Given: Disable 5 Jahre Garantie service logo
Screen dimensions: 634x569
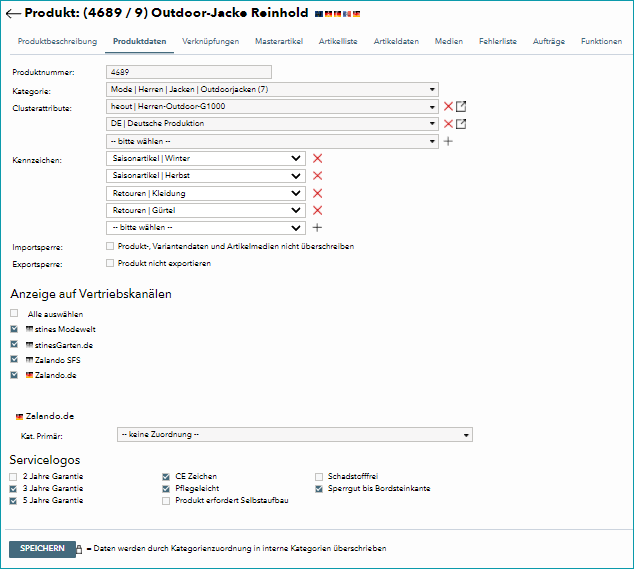Looking at the screenshot, I should point(13,501).
